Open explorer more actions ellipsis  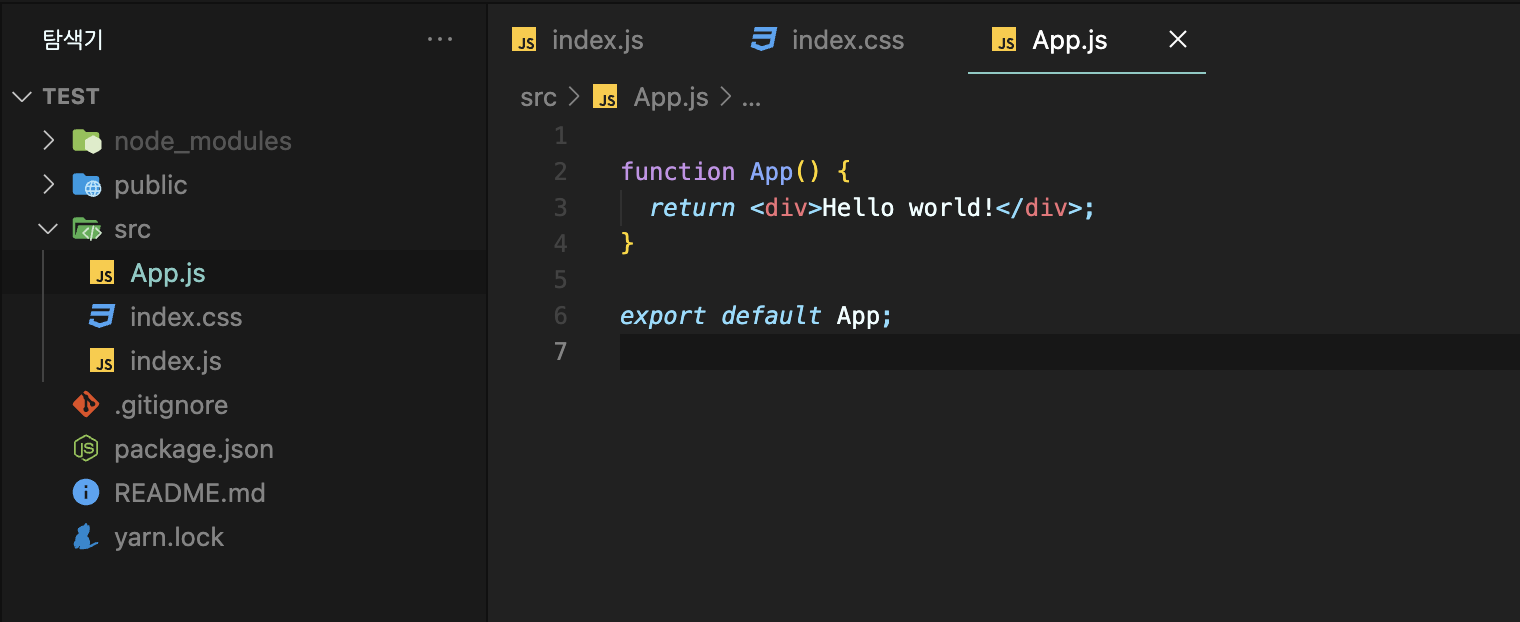[440, 40]
